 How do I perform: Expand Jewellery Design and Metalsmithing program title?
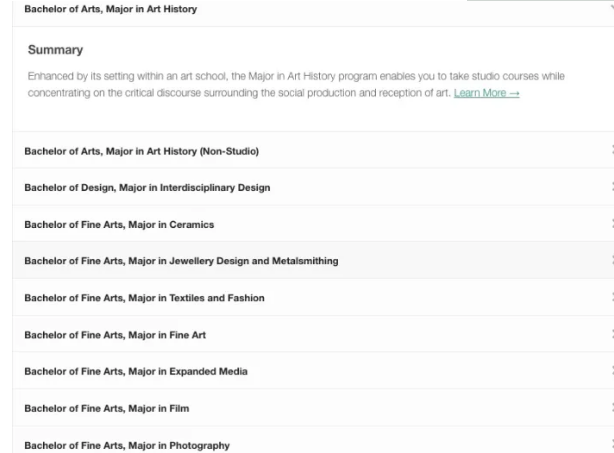point(181,261)
